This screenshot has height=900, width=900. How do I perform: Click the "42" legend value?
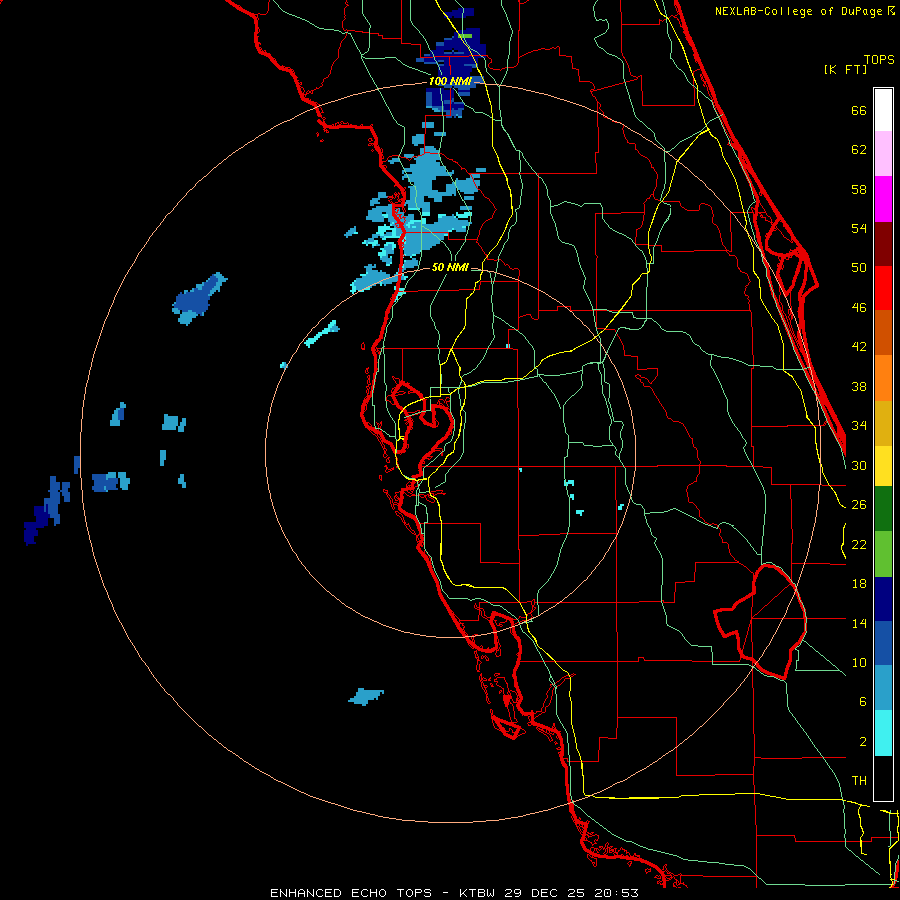point(859,347)
